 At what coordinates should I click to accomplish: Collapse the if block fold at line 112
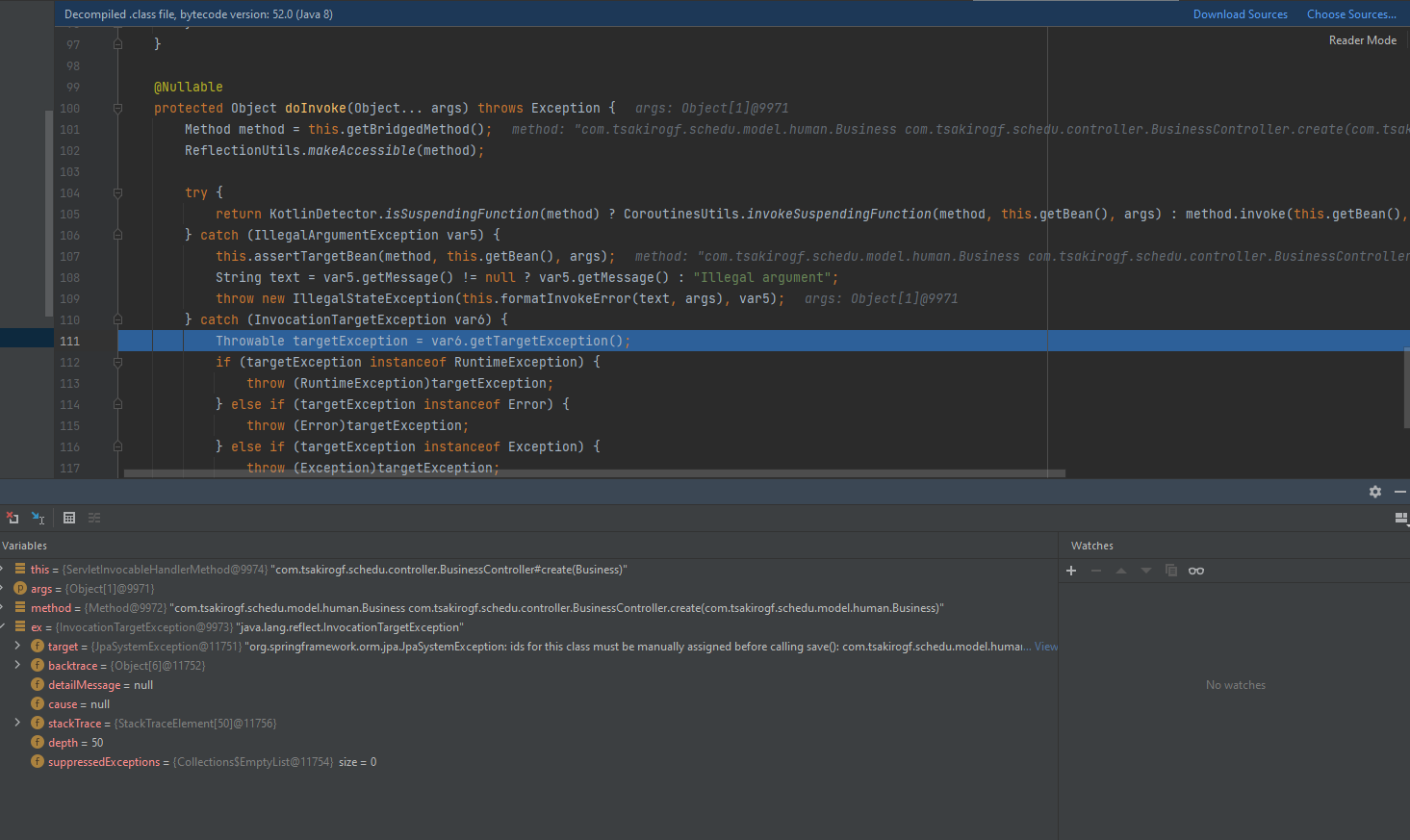coord(118,362)
